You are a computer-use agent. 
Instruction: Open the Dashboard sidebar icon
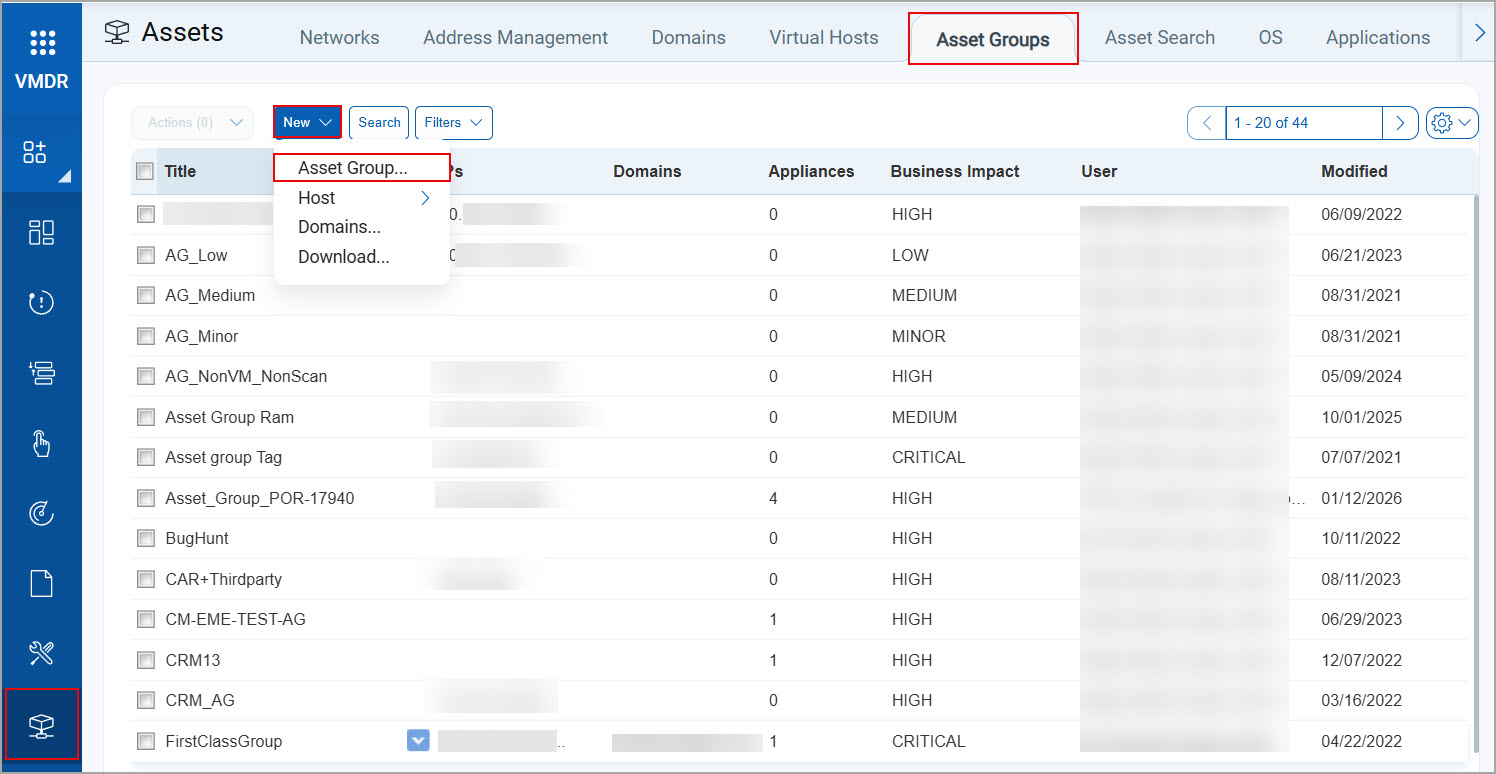[42, 232]
